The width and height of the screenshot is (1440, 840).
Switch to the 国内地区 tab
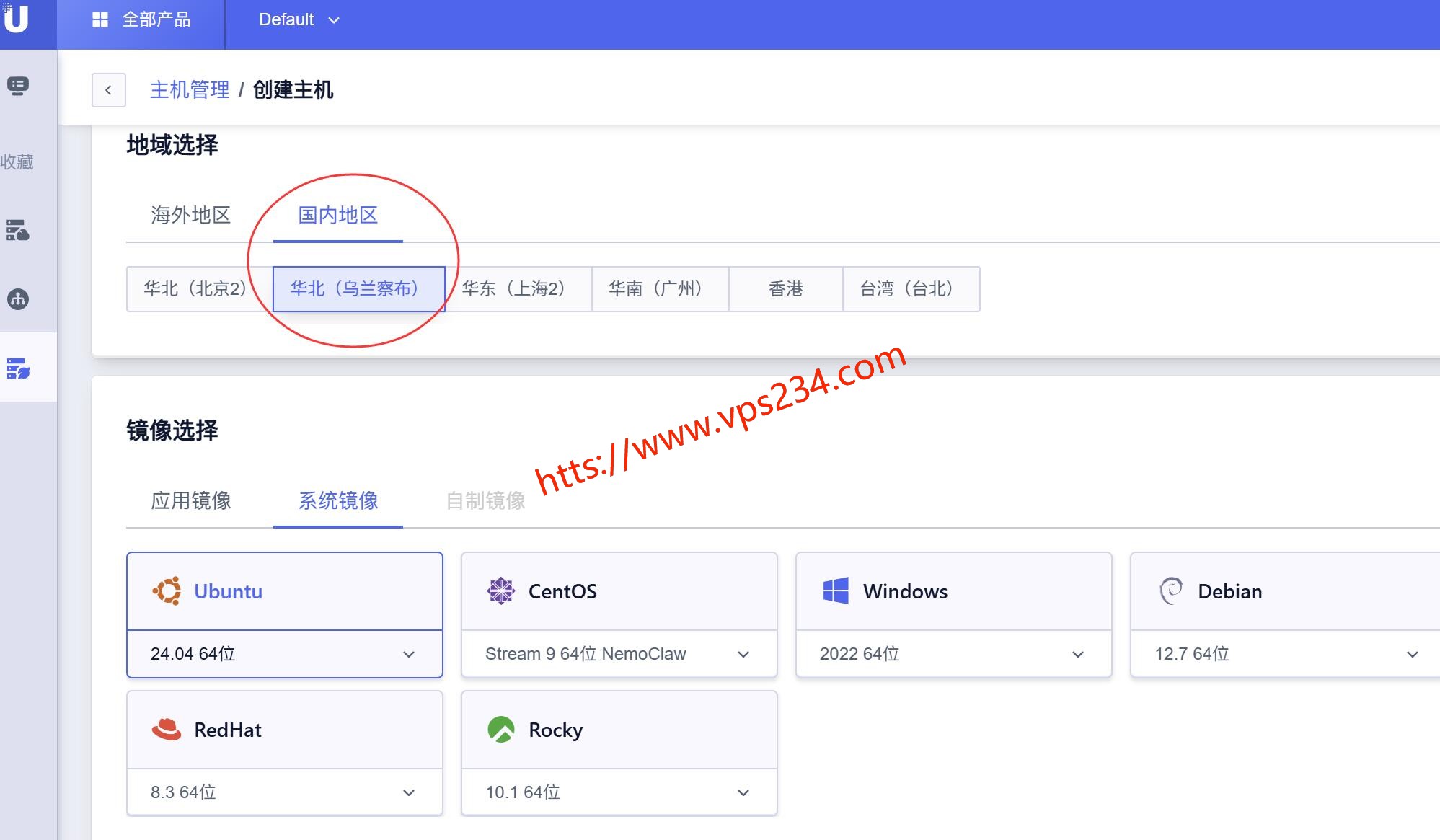tap(338, 215)
